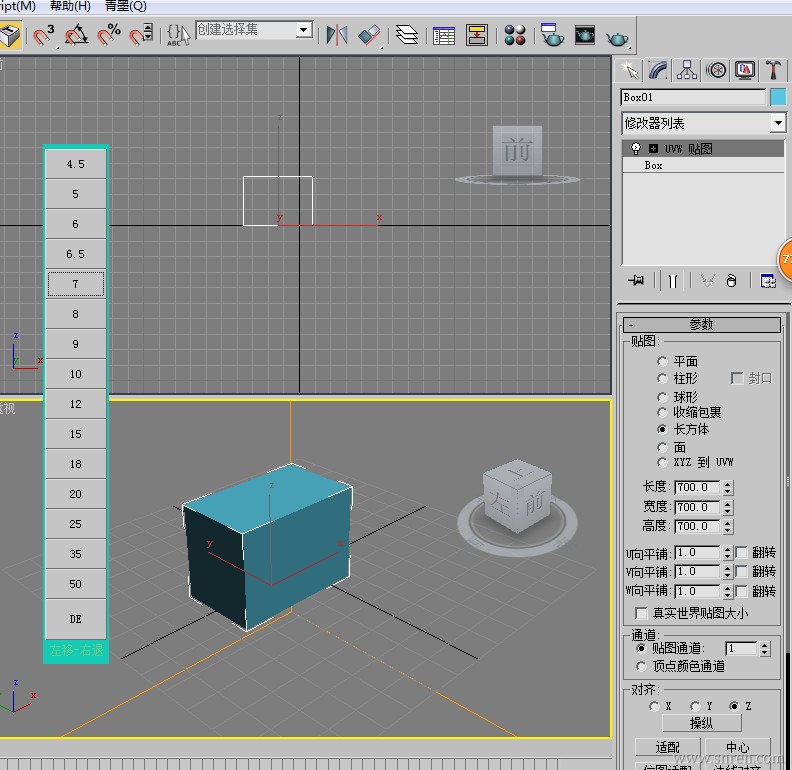Viewport: 792px width, 770px height.
Task: Click the 贴图通道 spinner arrows
Action: [x=765, y=649]
